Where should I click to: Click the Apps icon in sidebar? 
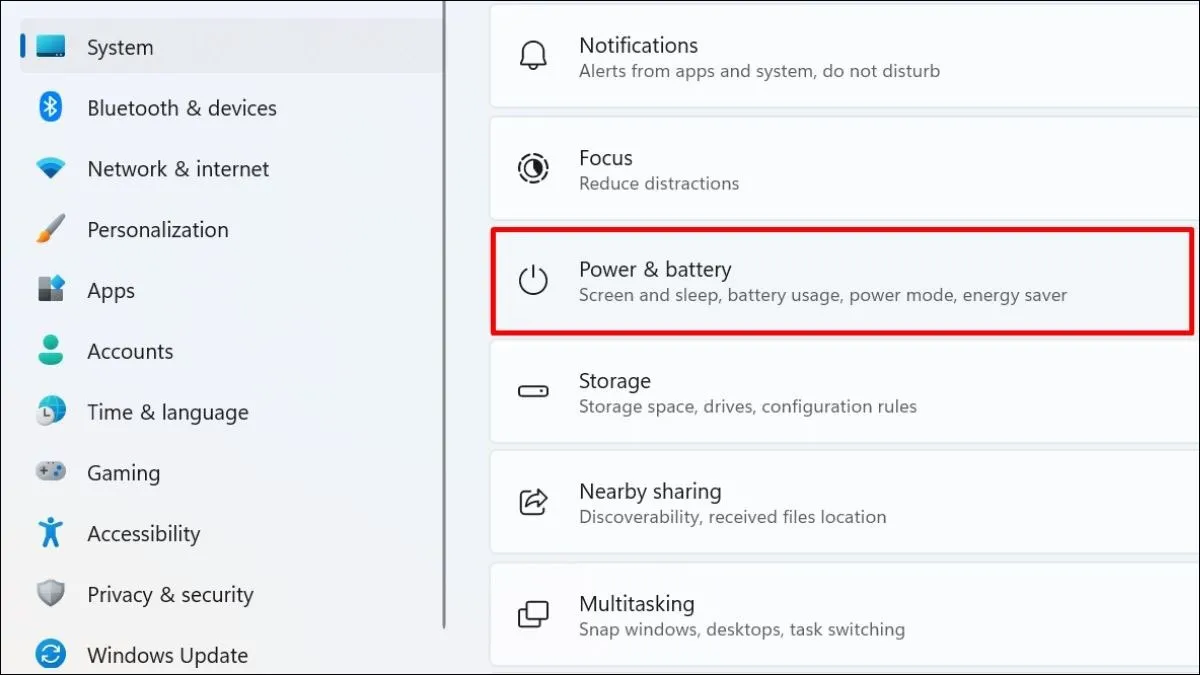click(50, 290)
